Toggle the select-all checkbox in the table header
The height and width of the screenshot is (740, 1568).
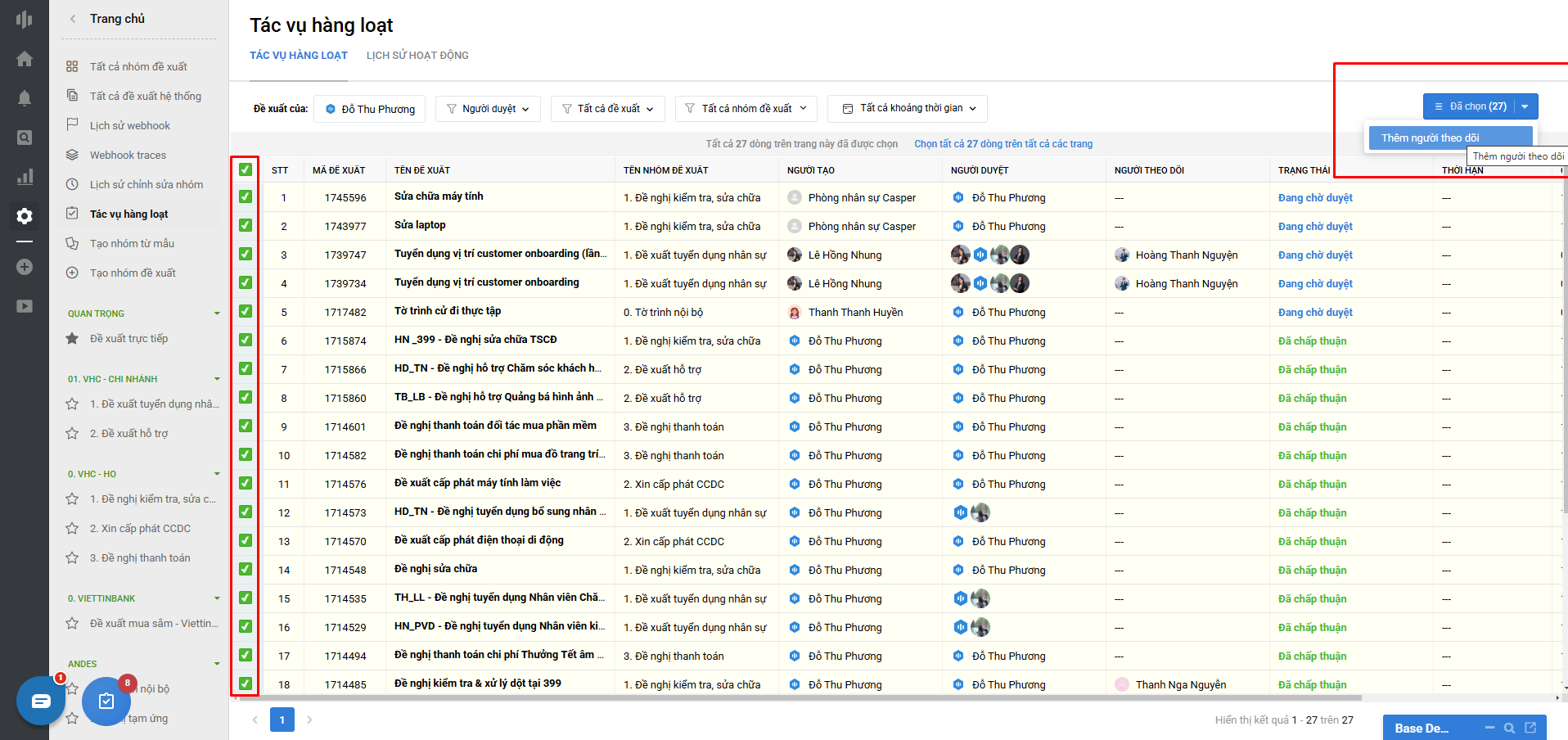click(x=246, y=169)
